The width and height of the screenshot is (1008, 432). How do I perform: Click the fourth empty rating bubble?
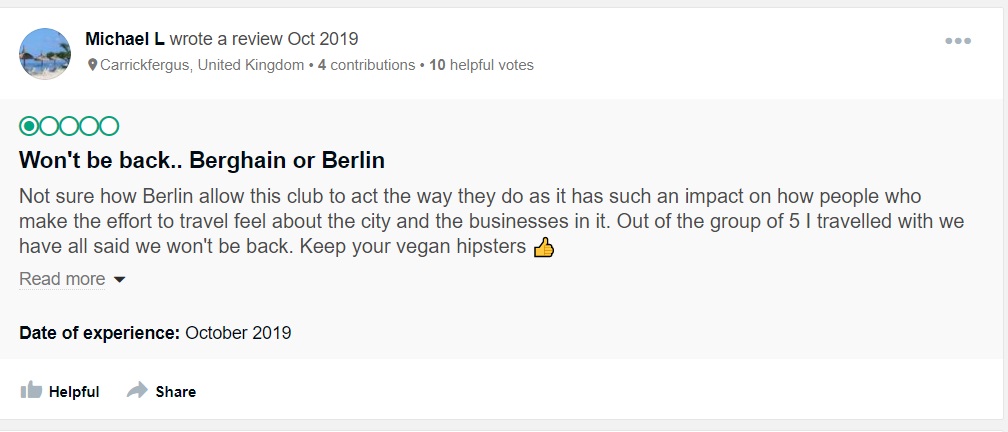coord(89,126)
